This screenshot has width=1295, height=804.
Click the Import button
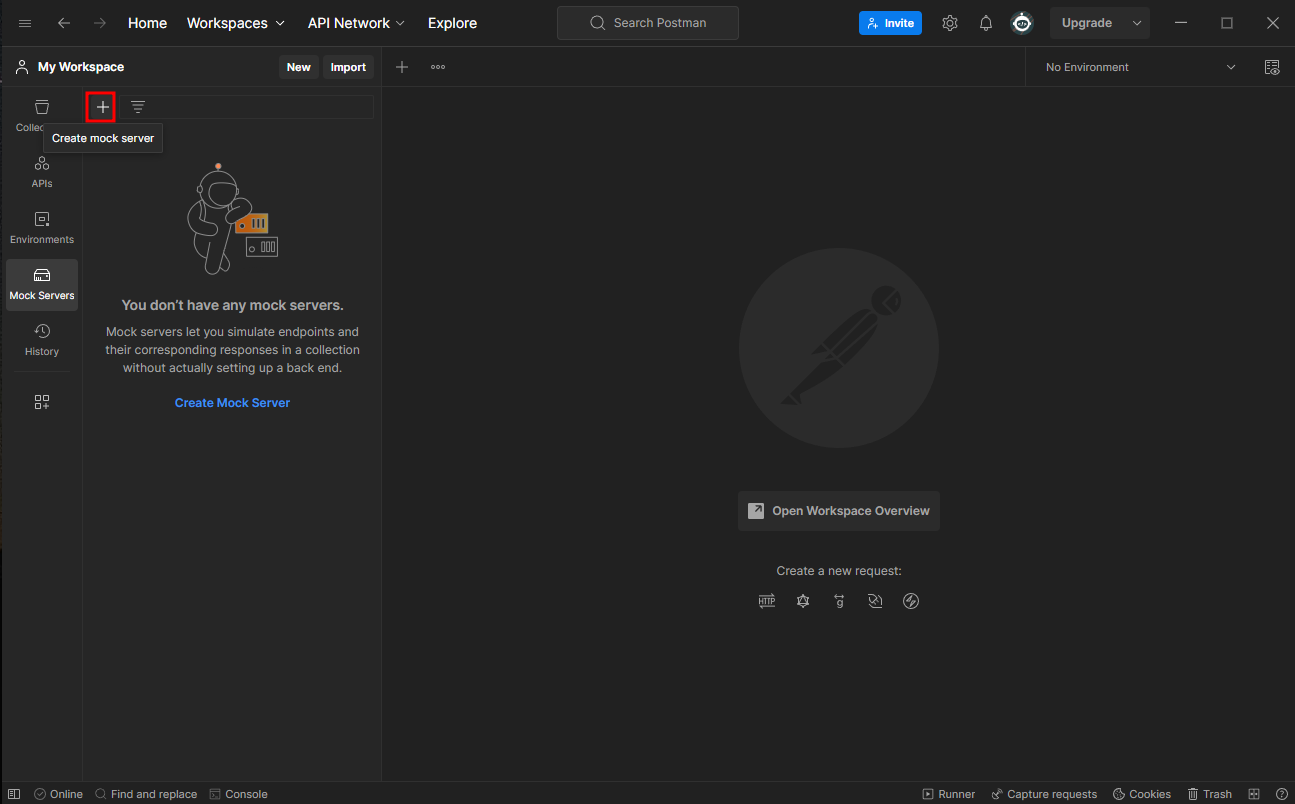click(x=348, y=67)
